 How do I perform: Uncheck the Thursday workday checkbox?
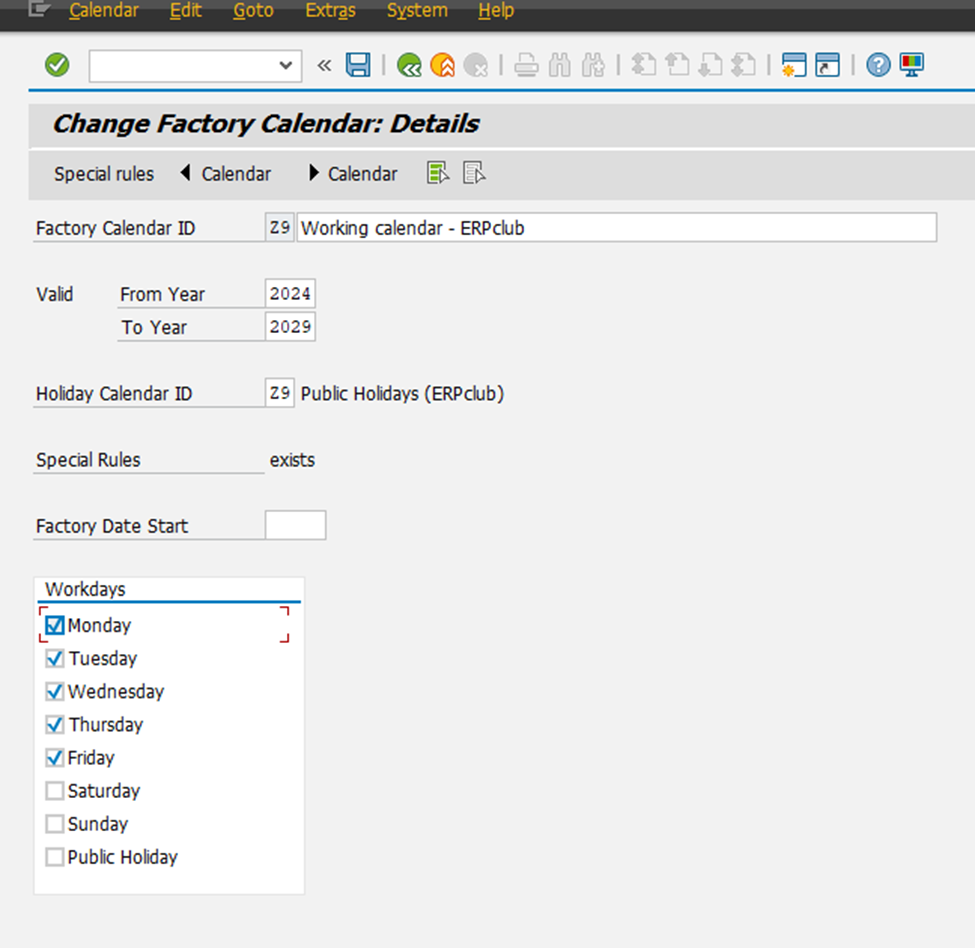click(55, 724)
